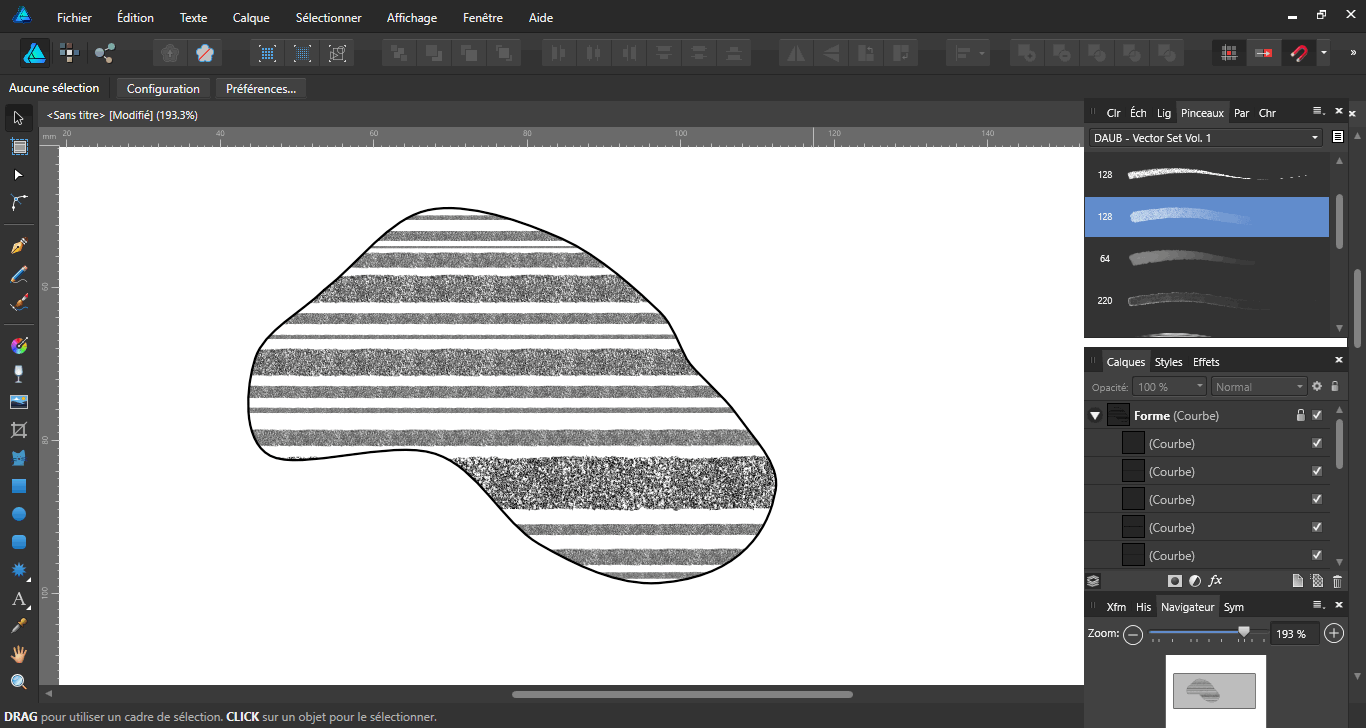Viewport: 1366px width, 728px height.
Task: Select the View hand tool
Action: [x=18, y=654]
